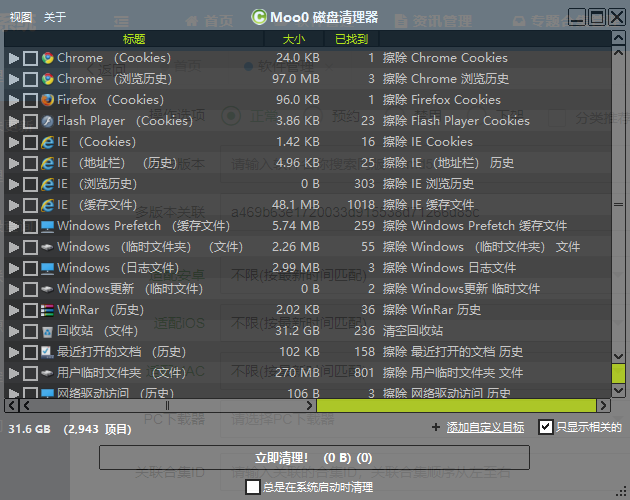Click the document icon of 最近打开的文档 row

[x=47, y=352]
